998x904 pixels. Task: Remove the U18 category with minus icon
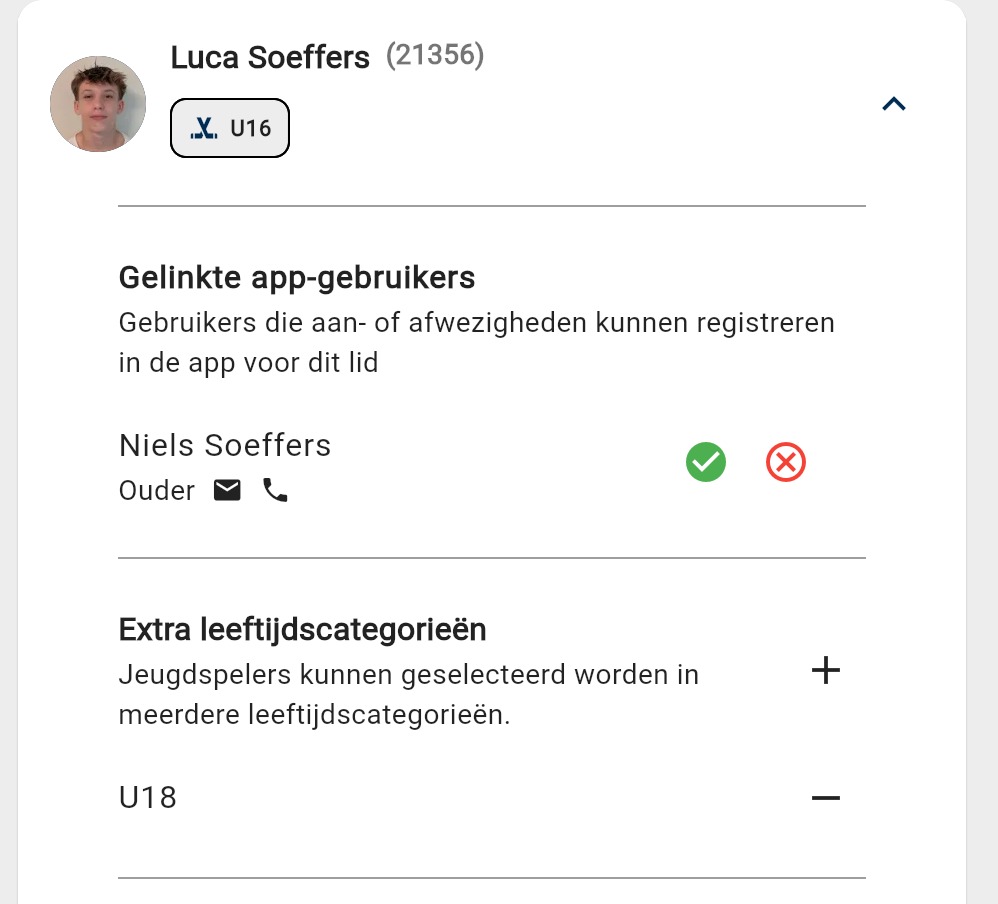[x=825, y=798]
